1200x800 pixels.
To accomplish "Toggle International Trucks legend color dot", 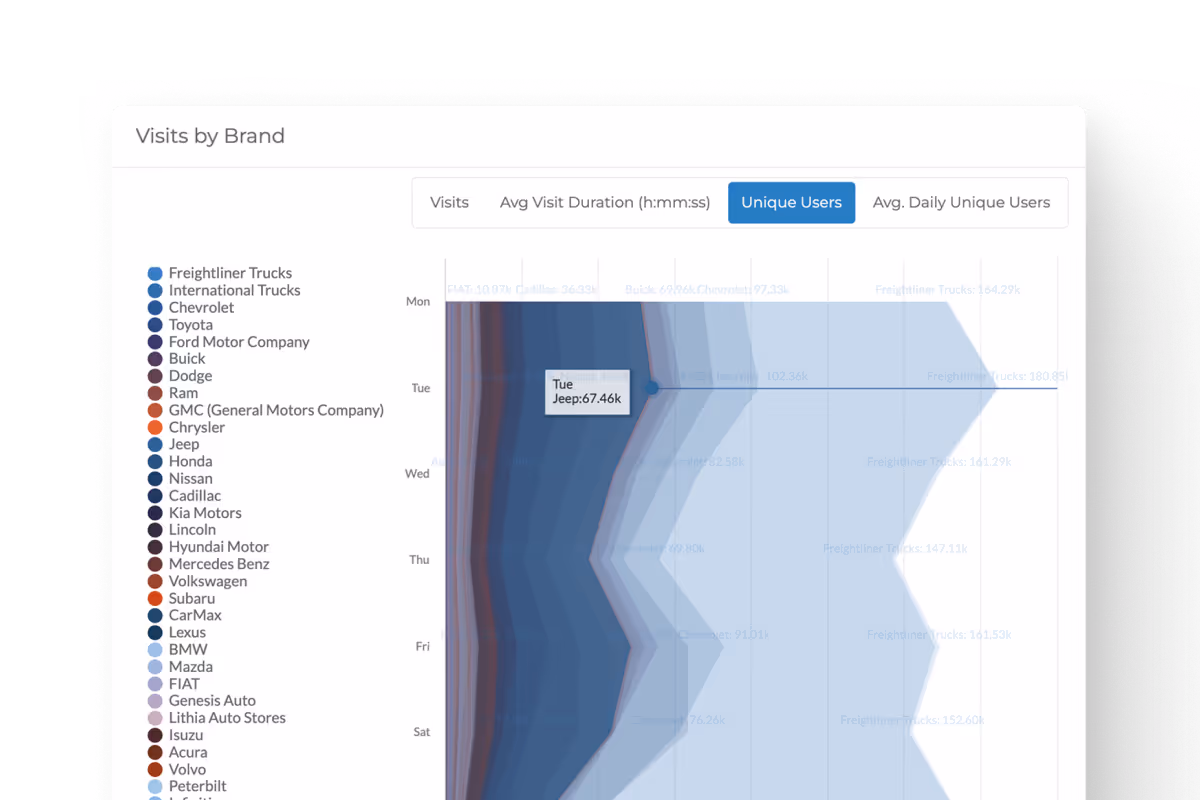I will 155,290.
